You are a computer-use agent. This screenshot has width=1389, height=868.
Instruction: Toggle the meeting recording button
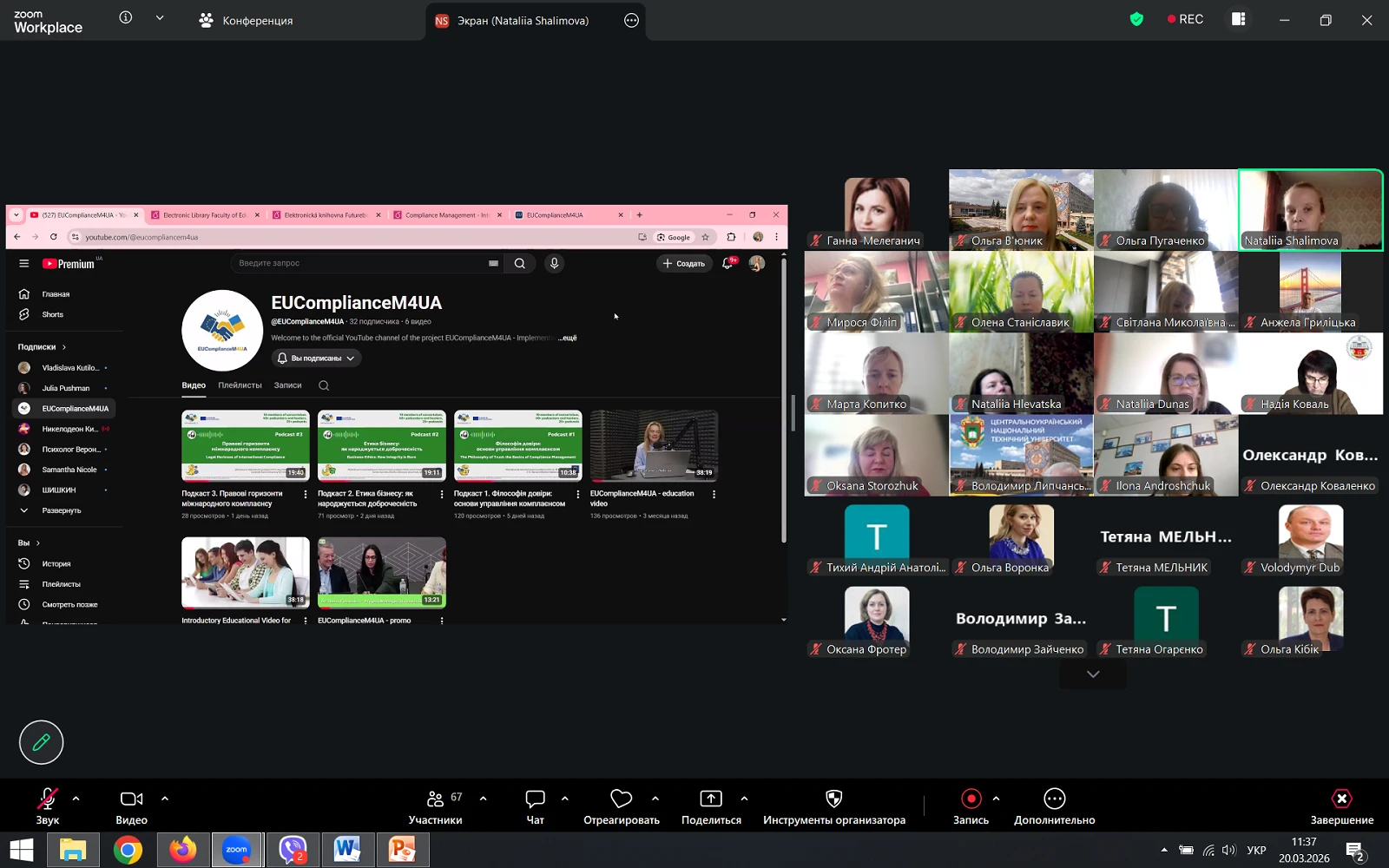tap(971, 799)
